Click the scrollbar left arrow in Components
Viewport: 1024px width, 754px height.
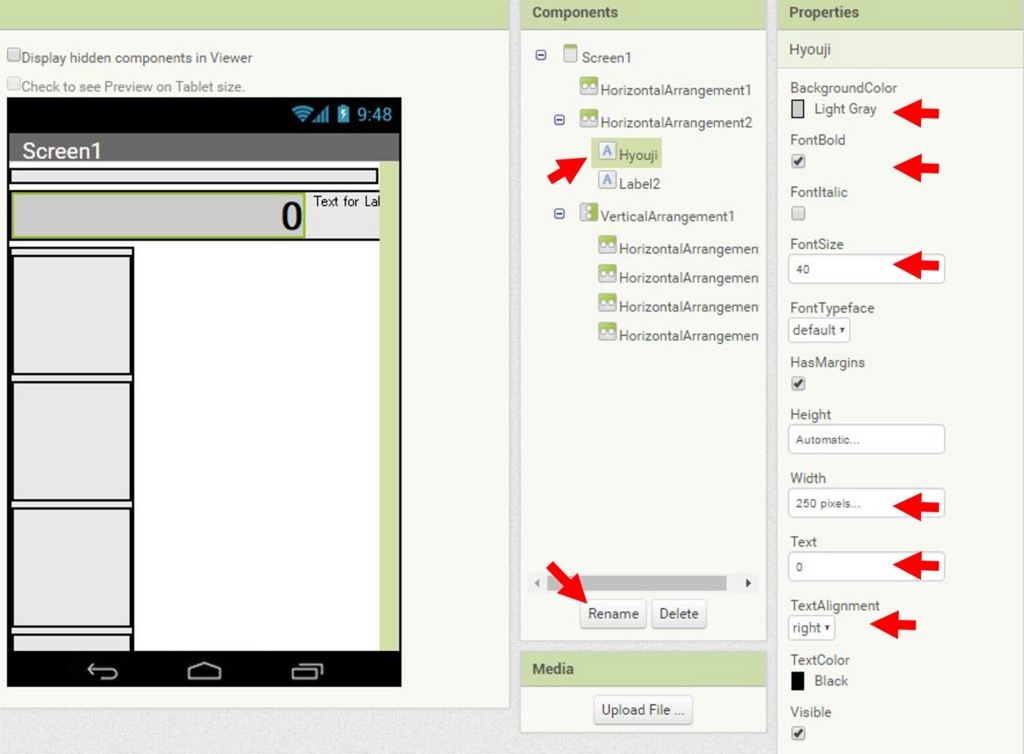pyautogui.click(x=537, y=583)
